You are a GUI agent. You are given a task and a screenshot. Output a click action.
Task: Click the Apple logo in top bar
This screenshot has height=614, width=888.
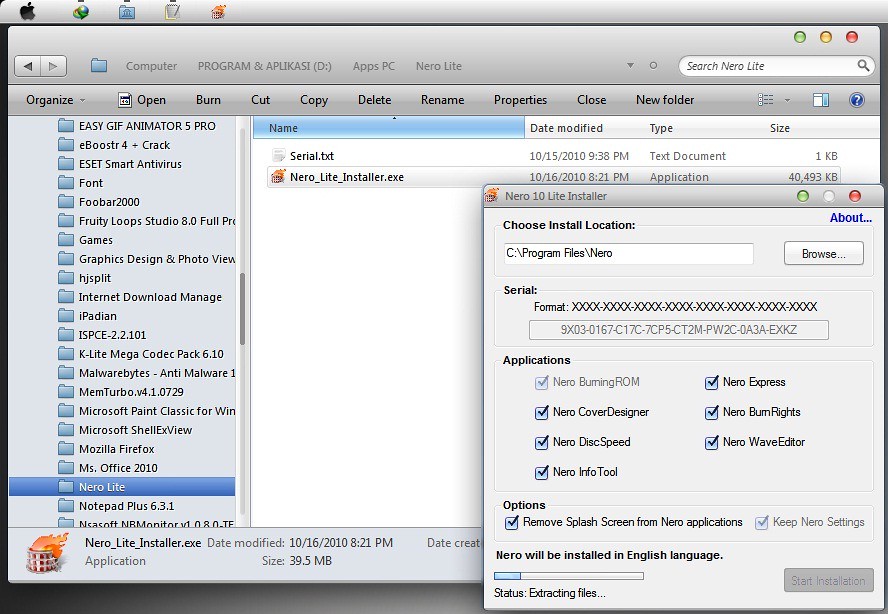(27, 11)
